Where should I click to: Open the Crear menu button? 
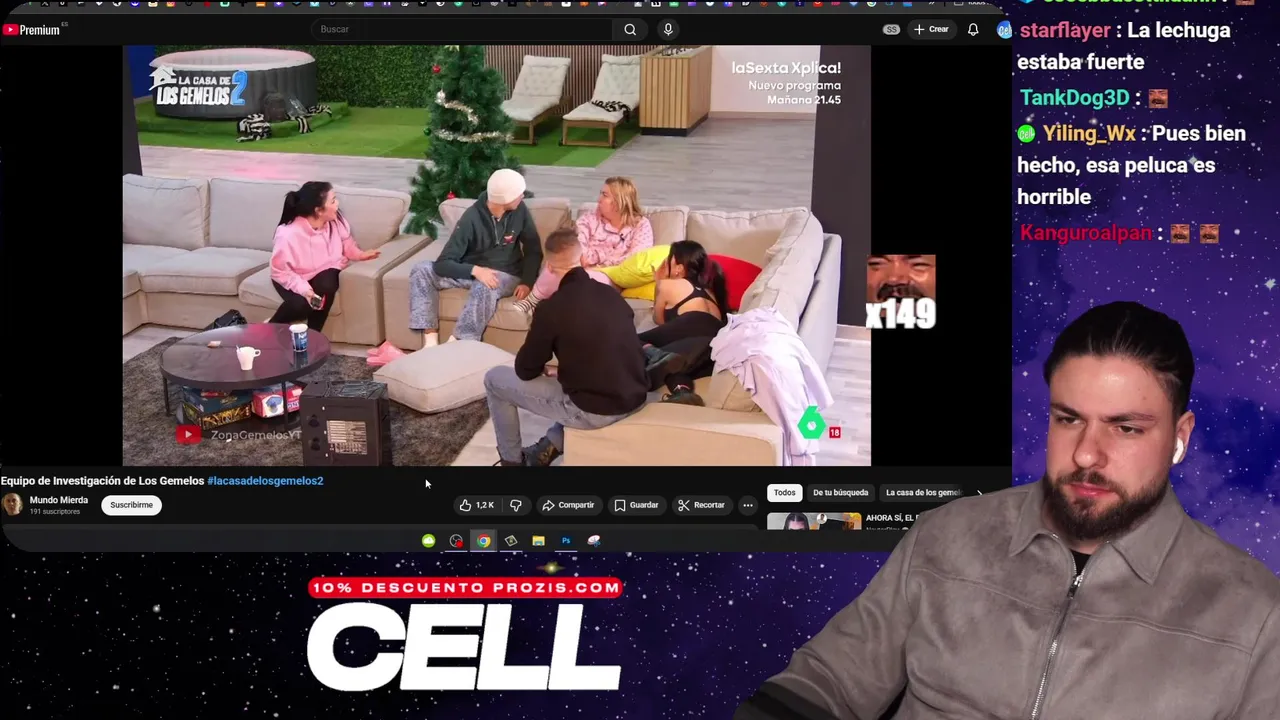[x=931, y=29]
